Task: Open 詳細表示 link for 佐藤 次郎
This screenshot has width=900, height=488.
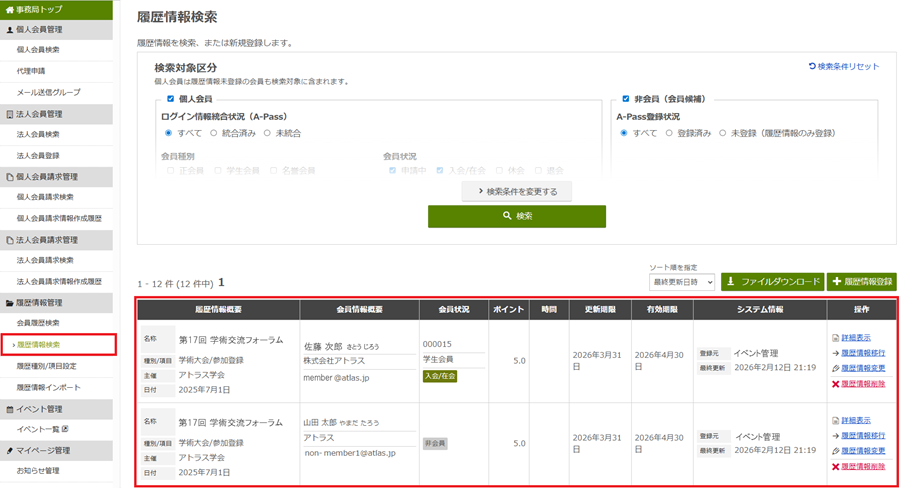Action: click(x=856, y=338)
